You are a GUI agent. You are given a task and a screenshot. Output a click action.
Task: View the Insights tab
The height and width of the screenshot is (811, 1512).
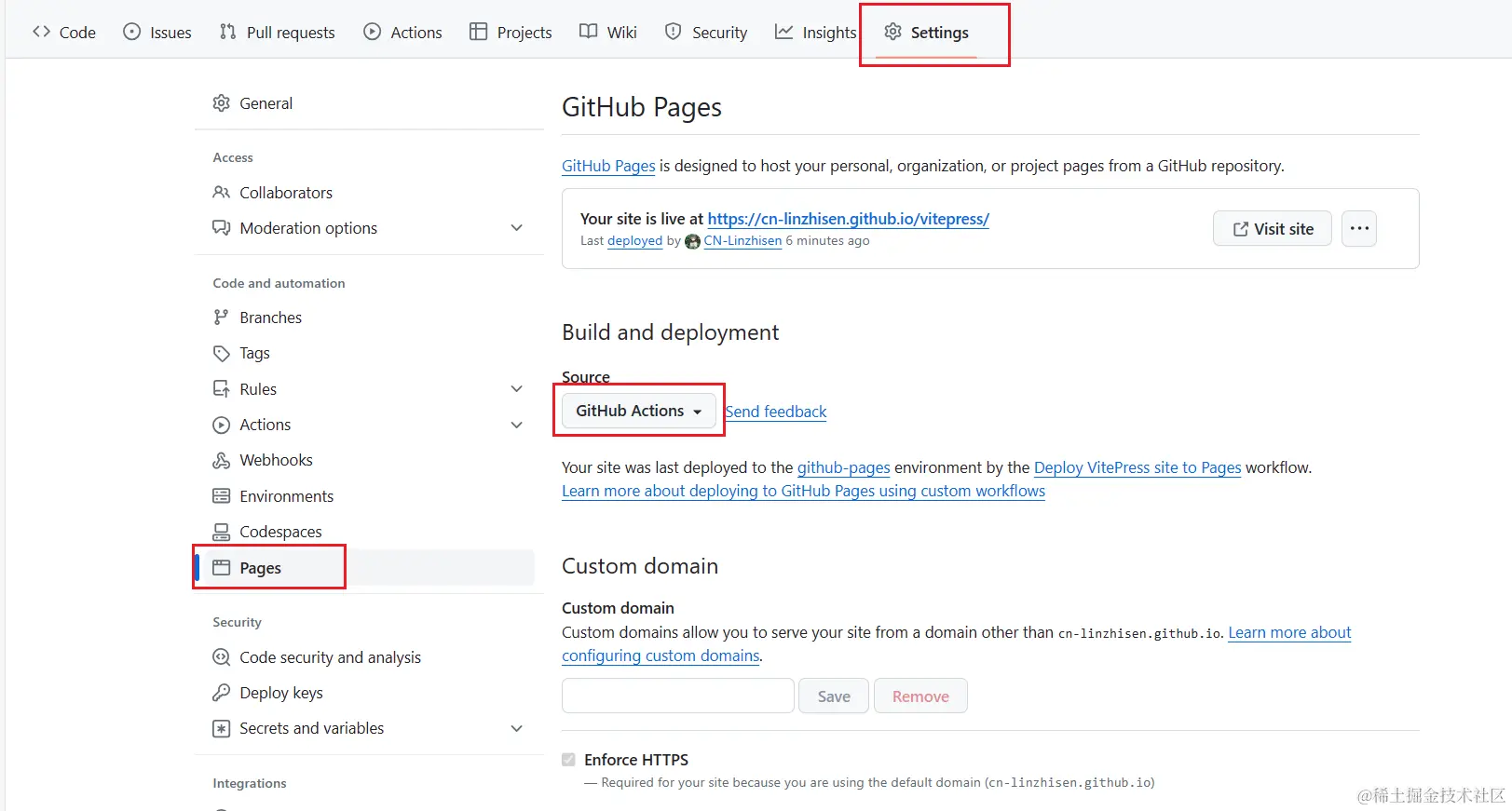pos(816,32)
